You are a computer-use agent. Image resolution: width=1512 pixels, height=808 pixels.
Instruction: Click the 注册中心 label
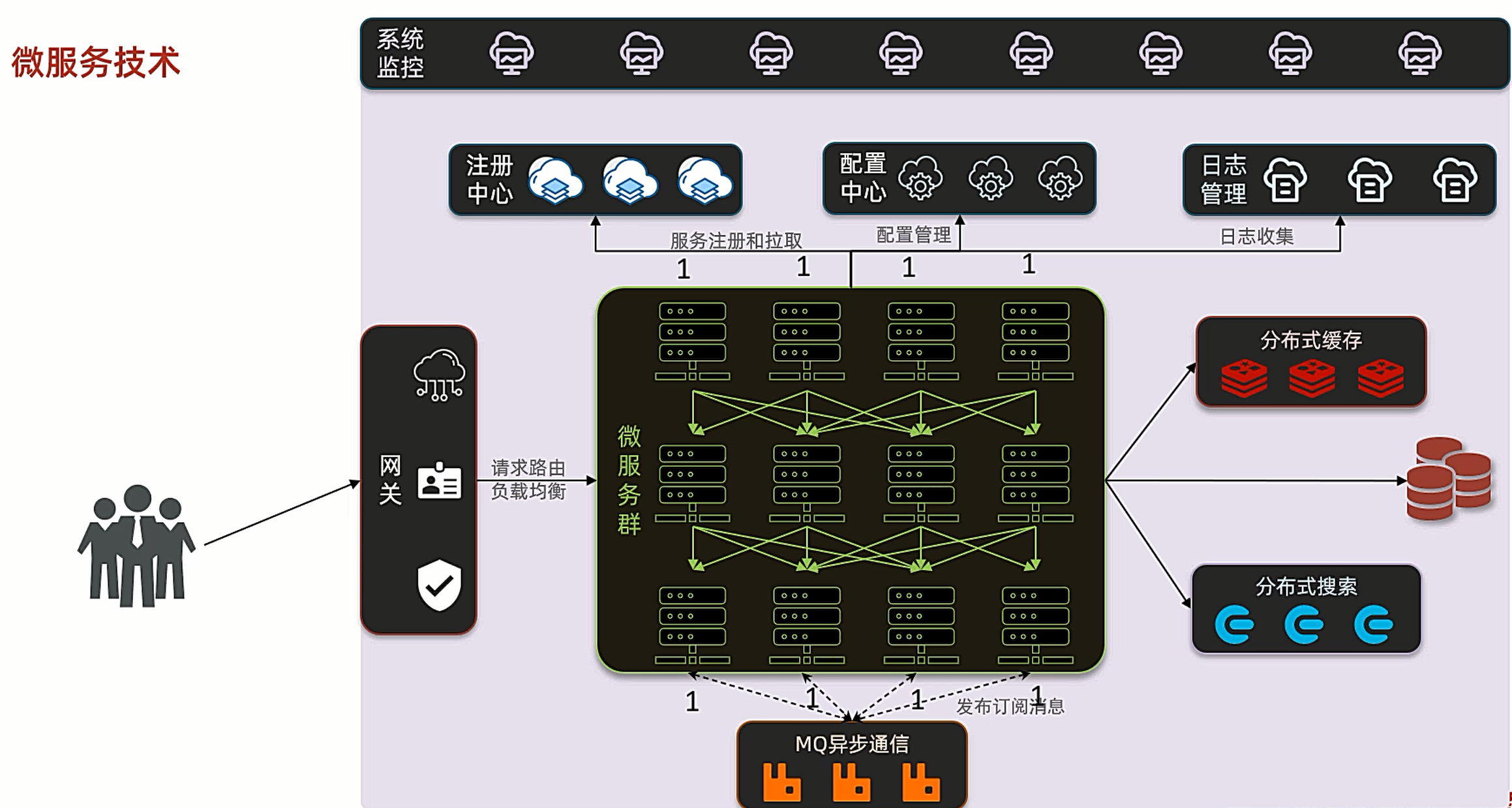[x=489, y=179]
